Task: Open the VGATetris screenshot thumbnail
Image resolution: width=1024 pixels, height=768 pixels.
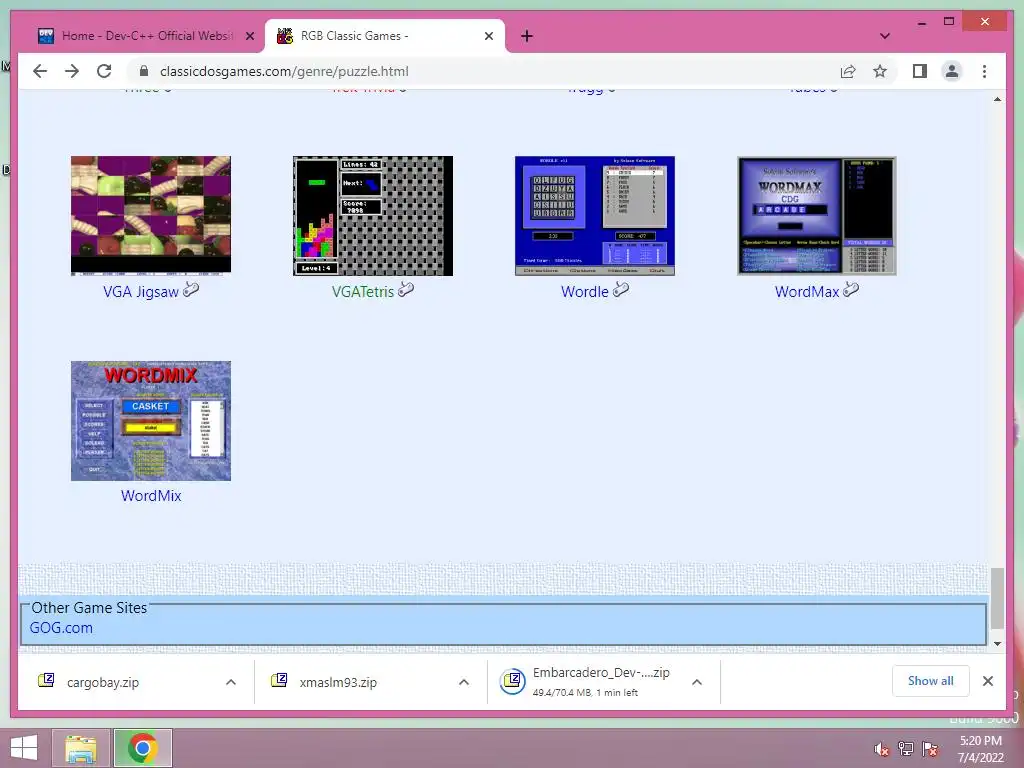Action: 373,216
